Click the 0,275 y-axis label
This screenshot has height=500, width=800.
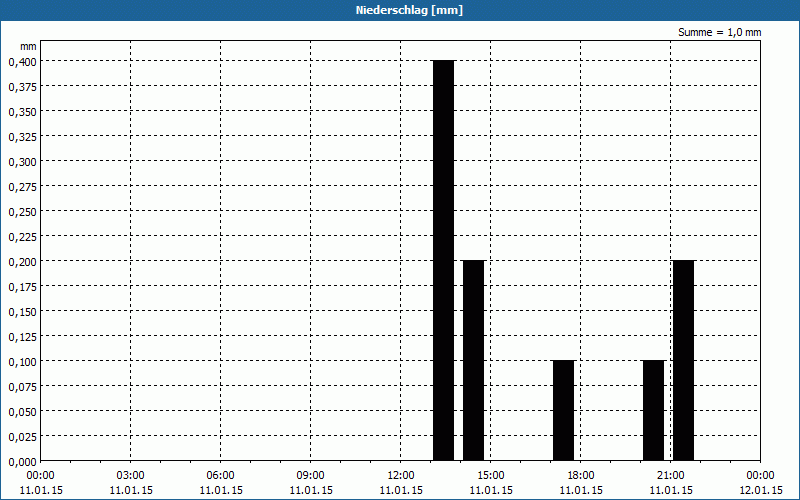point(22,187)
